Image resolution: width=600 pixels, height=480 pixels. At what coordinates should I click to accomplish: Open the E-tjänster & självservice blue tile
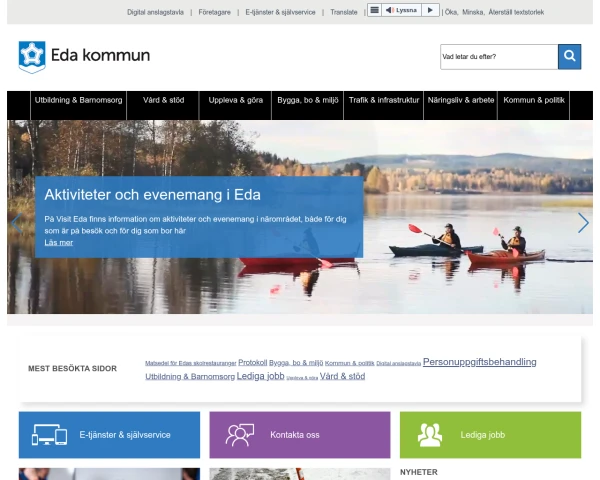(x=109, y=435)
